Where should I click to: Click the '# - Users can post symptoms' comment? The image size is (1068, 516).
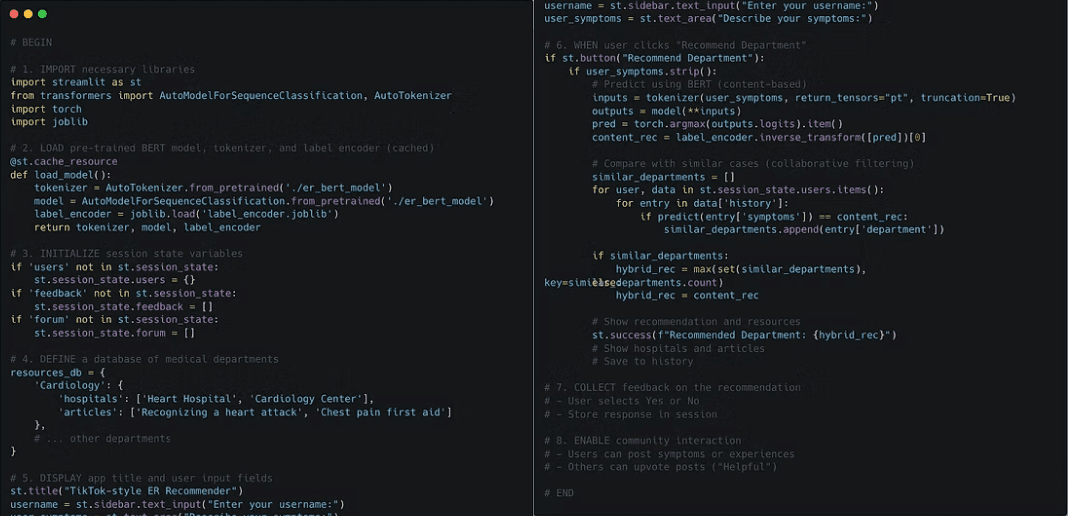coord(670,454)
